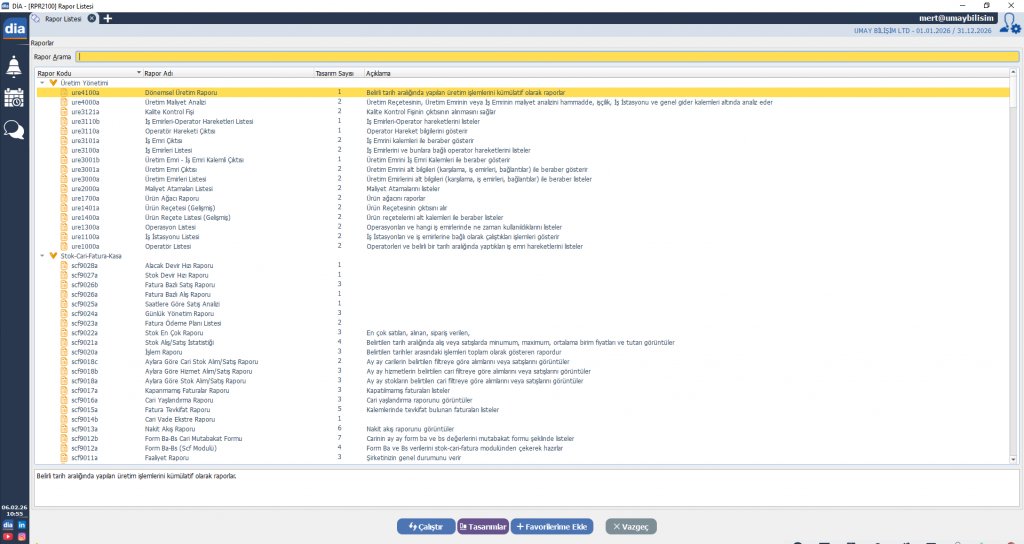Open the chat bubbles sidebar icon

pos(14,129)
